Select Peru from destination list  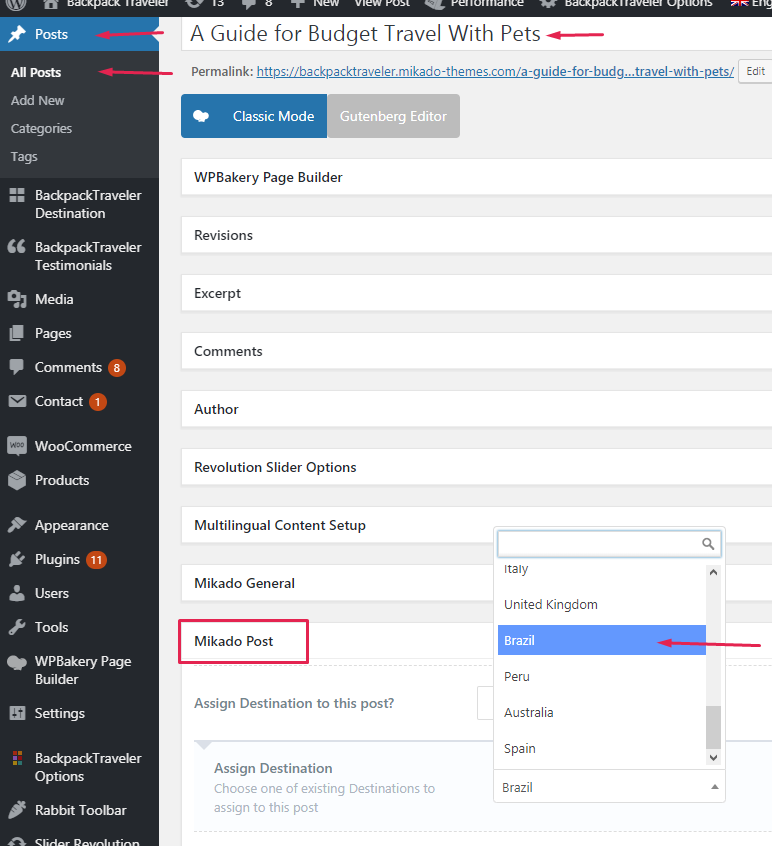click(517, 677)
